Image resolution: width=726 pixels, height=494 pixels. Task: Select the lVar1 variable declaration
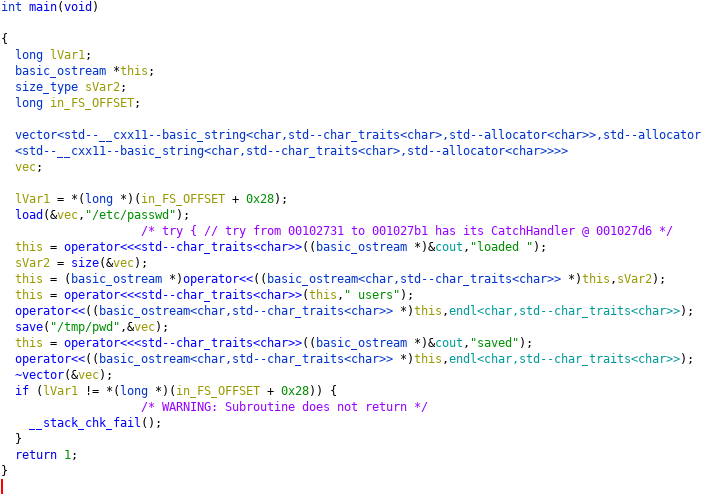click(68, 55)
